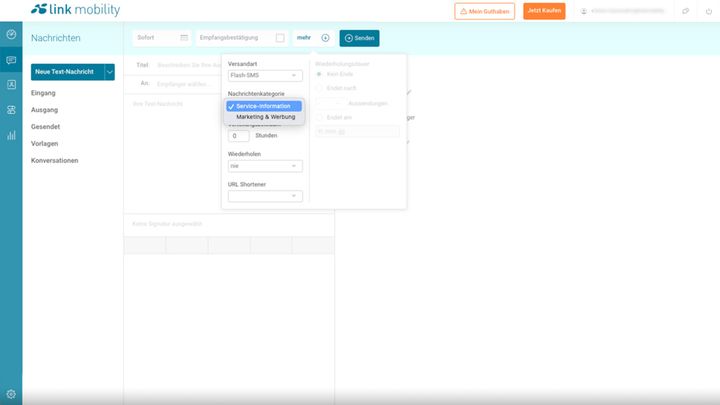Click the speech bubble icon in header
Screen dimensions: 720x405
[685, 11]
